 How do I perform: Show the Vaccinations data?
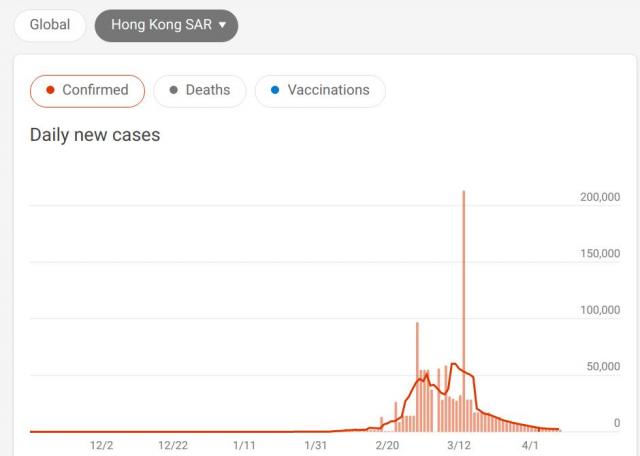pos(320,90)
